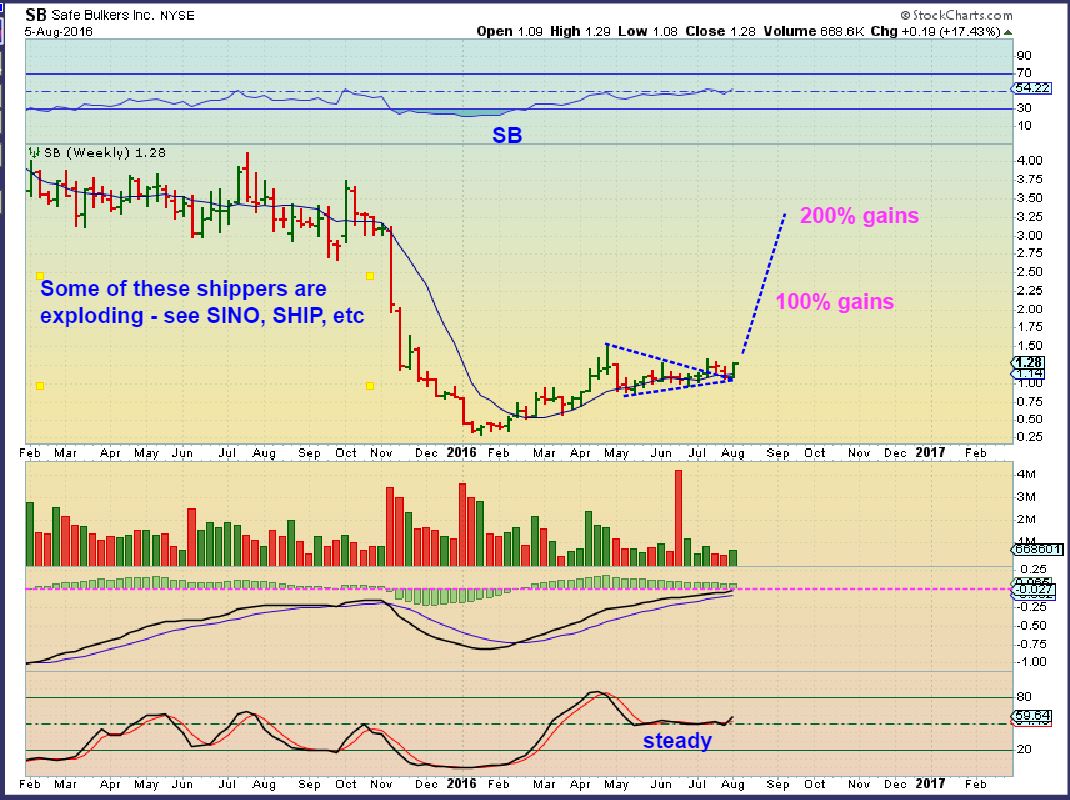The image size is (1070, 800).
Task: Click the 'Some of these shippers are' annotation line
Action: [x=183, y=288]
